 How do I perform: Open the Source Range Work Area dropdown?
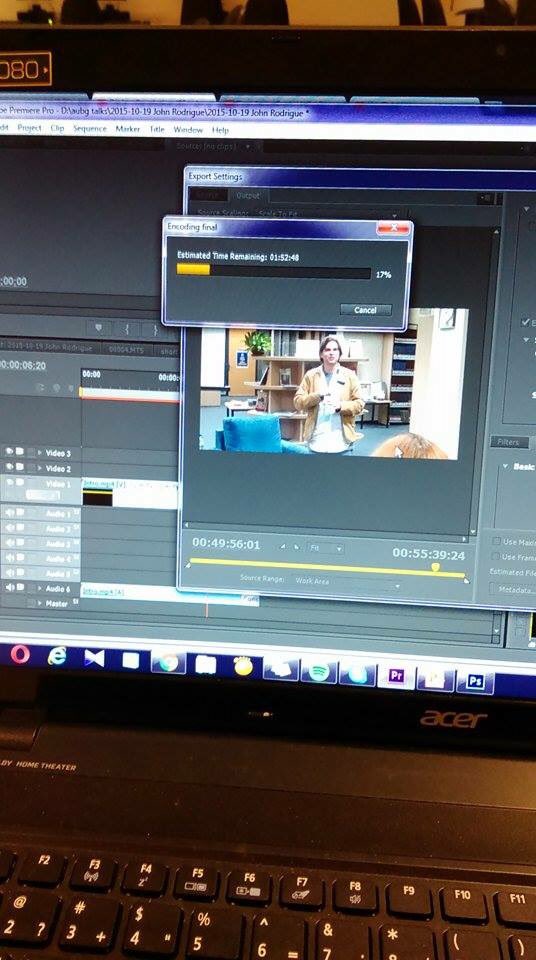pos(346,582)
